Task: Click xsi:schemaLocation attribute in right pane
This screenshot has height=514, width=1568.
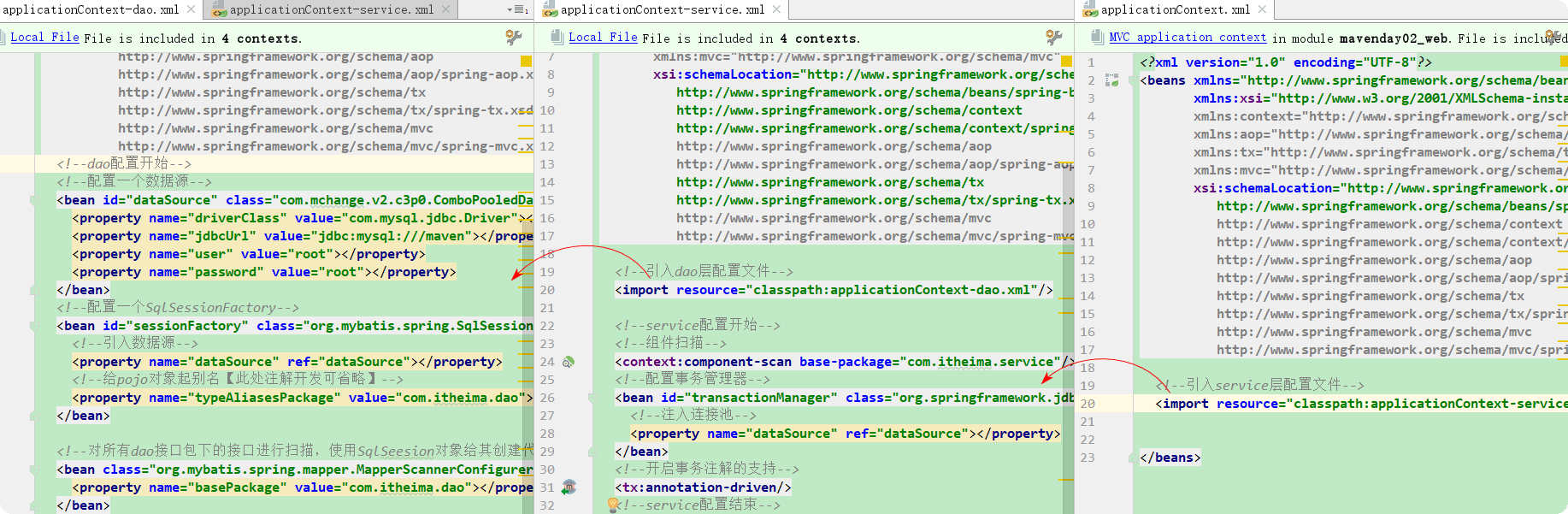Action: [1381, 188]
